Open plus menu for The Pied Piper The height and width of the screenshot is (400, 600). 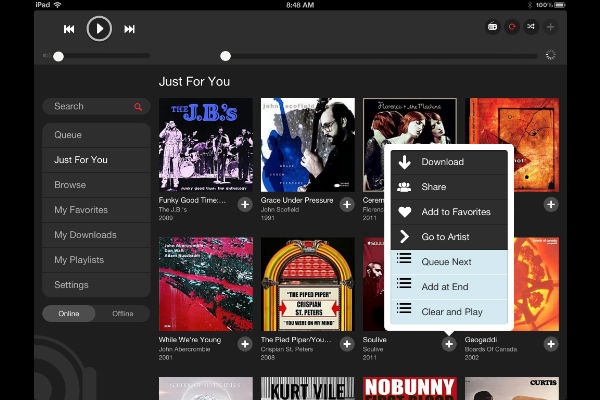(x=347, y=344)
